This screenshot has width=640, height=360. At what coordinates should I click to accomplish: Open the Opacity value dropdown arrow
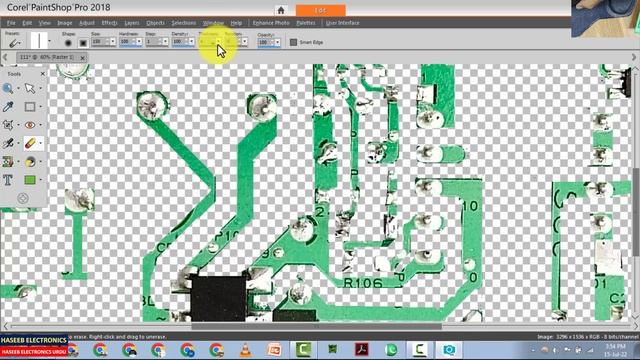(278, 42)
